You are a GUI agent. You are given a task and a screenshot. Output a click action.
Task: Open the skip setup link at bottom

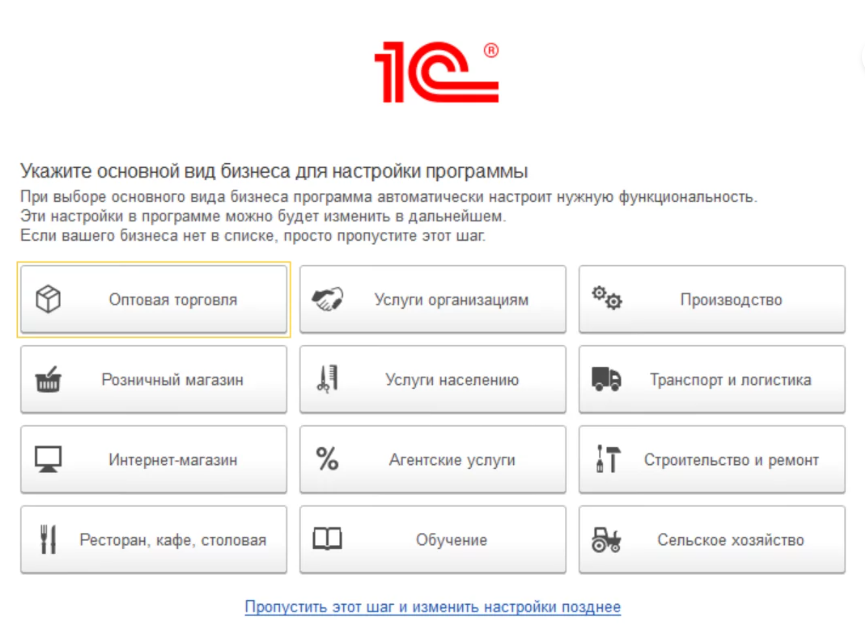[x=432, y=606]
